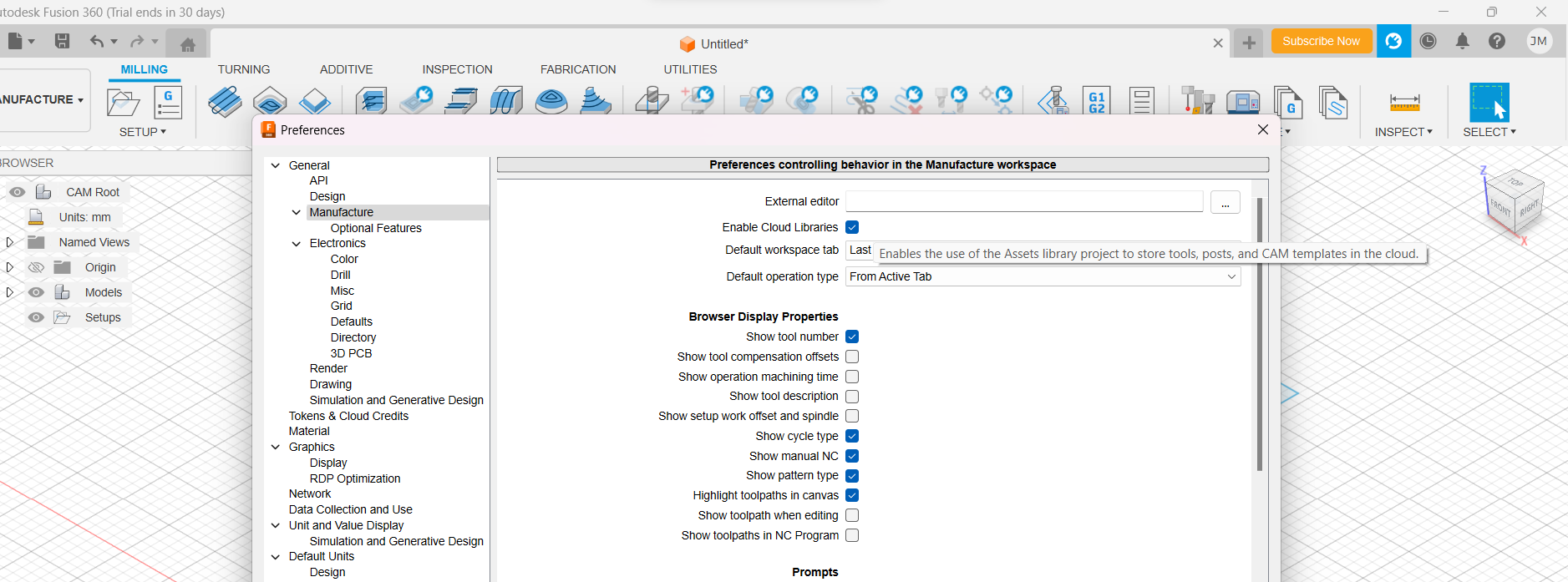Collapse the Electronics tree node

point(297,244)
